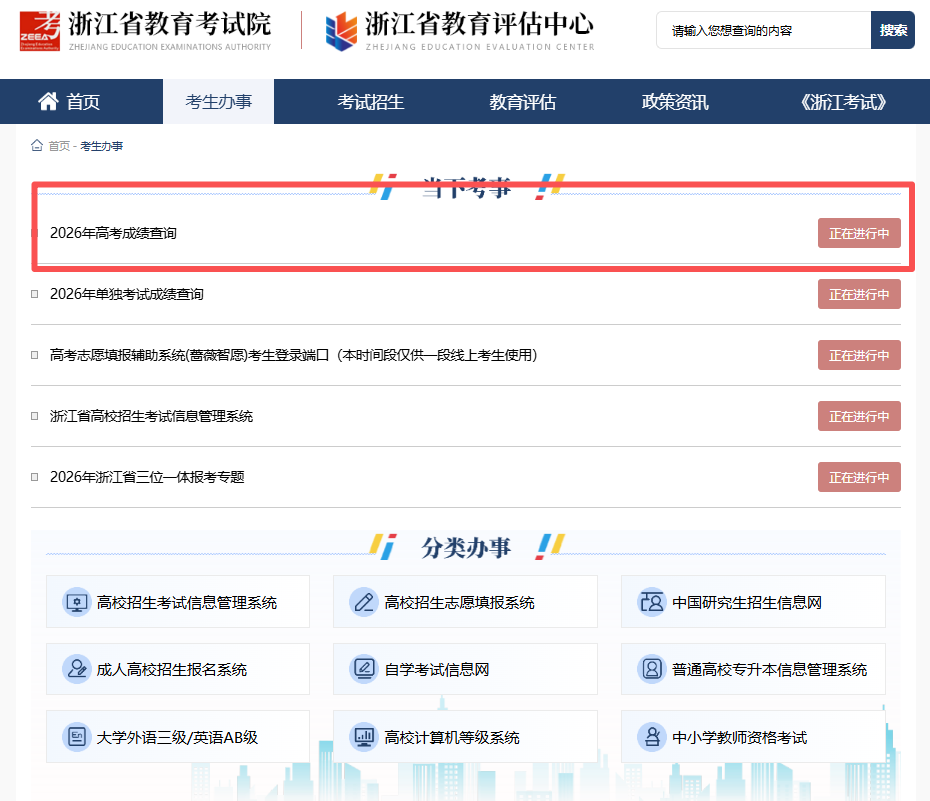This screenshot has width=930, height=801.
Task: Click the 大学外语三级/英语AB级 icon
Action: [77, 737]
